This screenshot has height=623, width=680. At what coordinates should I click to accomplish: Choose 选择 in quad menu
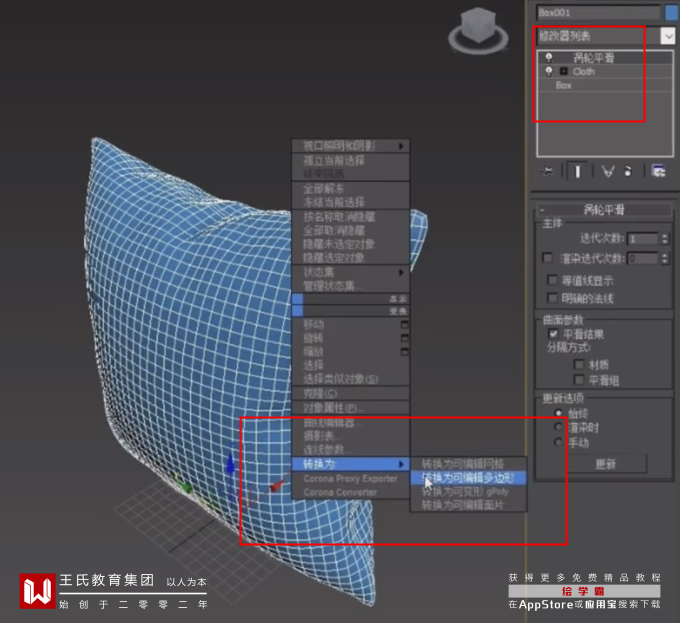(x=350, y=365)
